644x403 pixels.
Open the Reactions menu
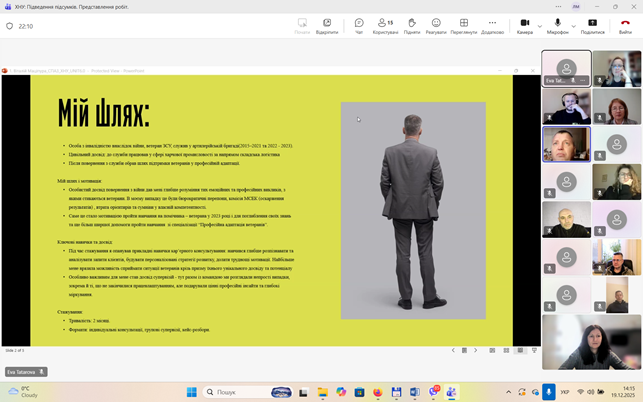tap(436, 25)
